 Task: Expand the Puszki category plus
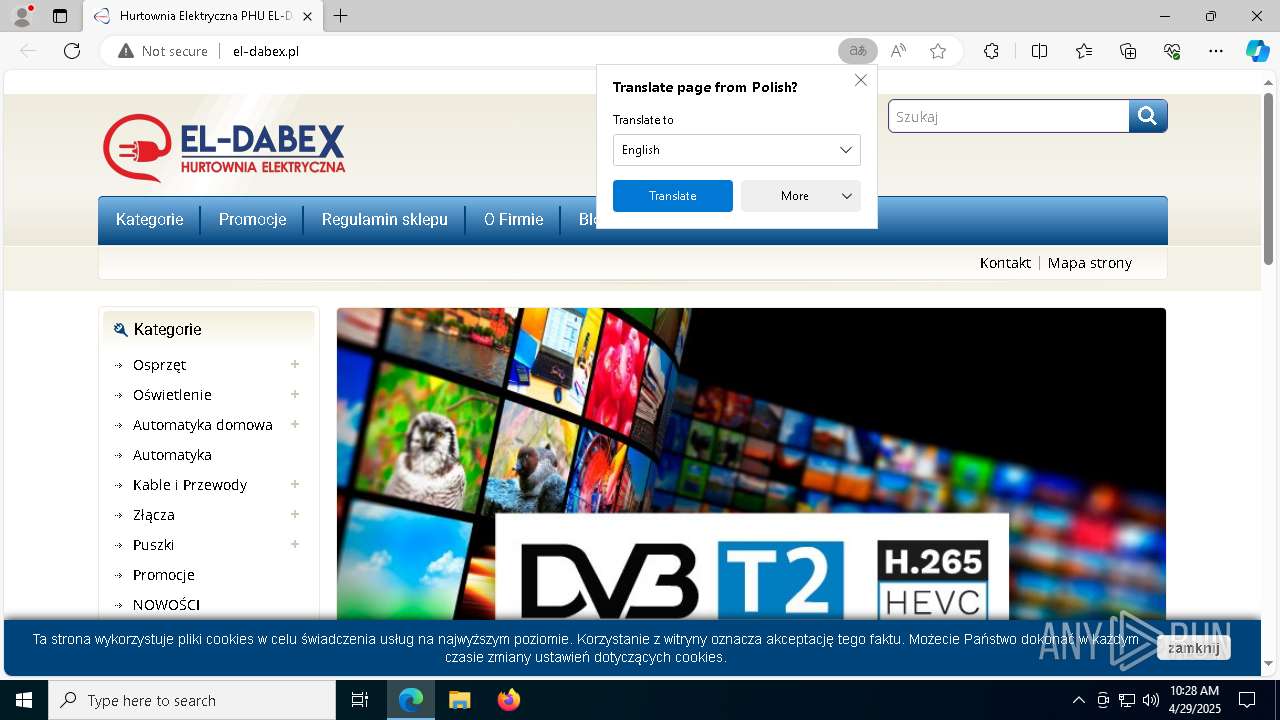[x=295, y=544]
